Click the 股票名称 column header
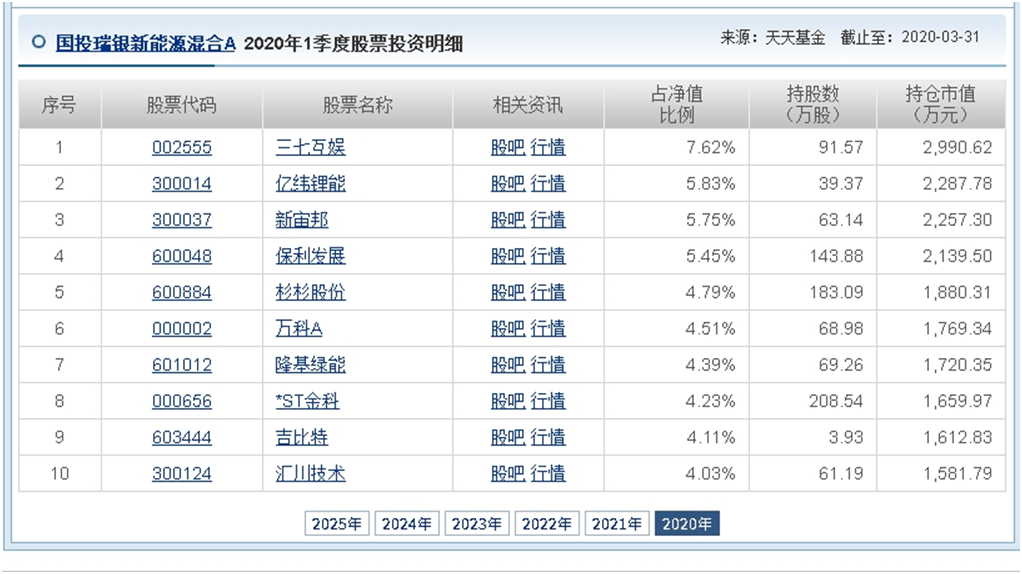This screenshot has height=574, width=1022. (357, 104)
